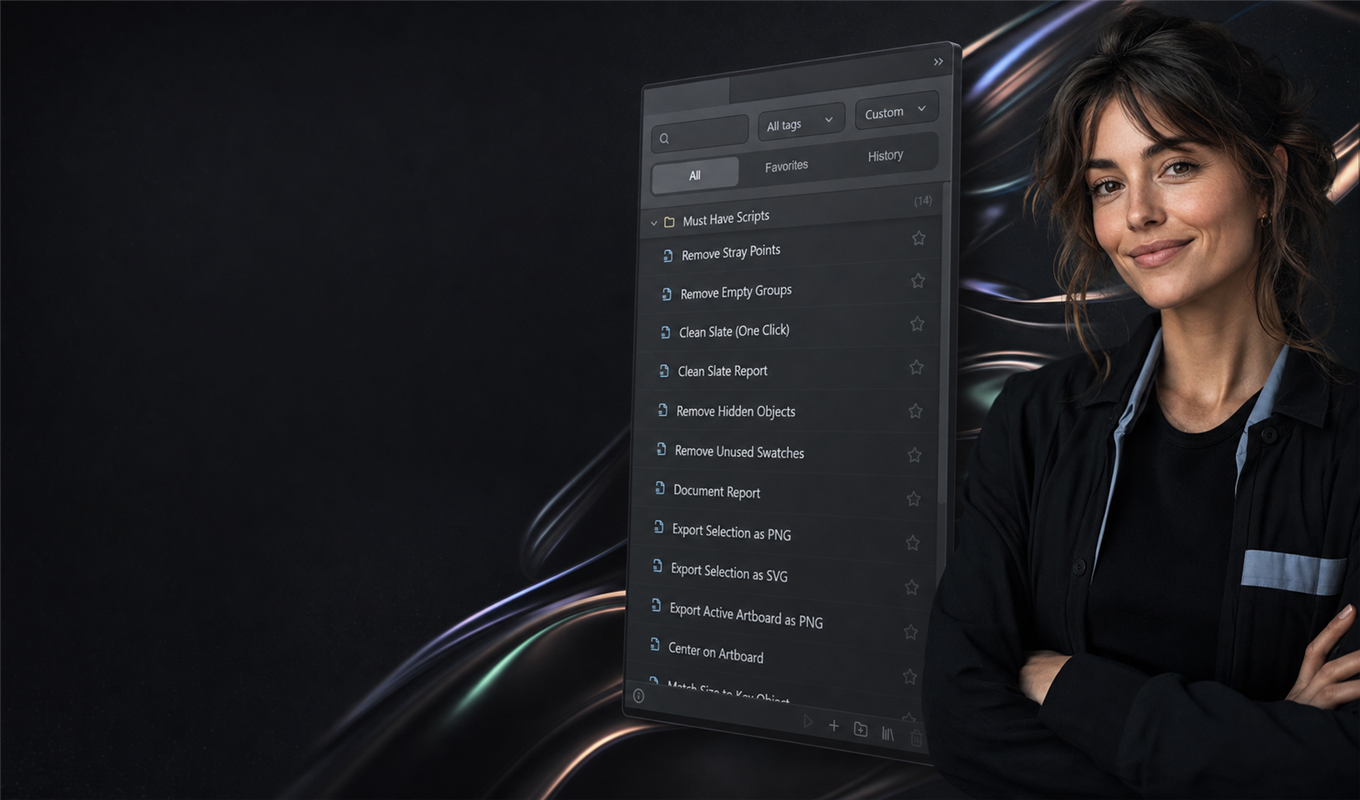Favorite the Center on Artboard script

pos(909,677)
